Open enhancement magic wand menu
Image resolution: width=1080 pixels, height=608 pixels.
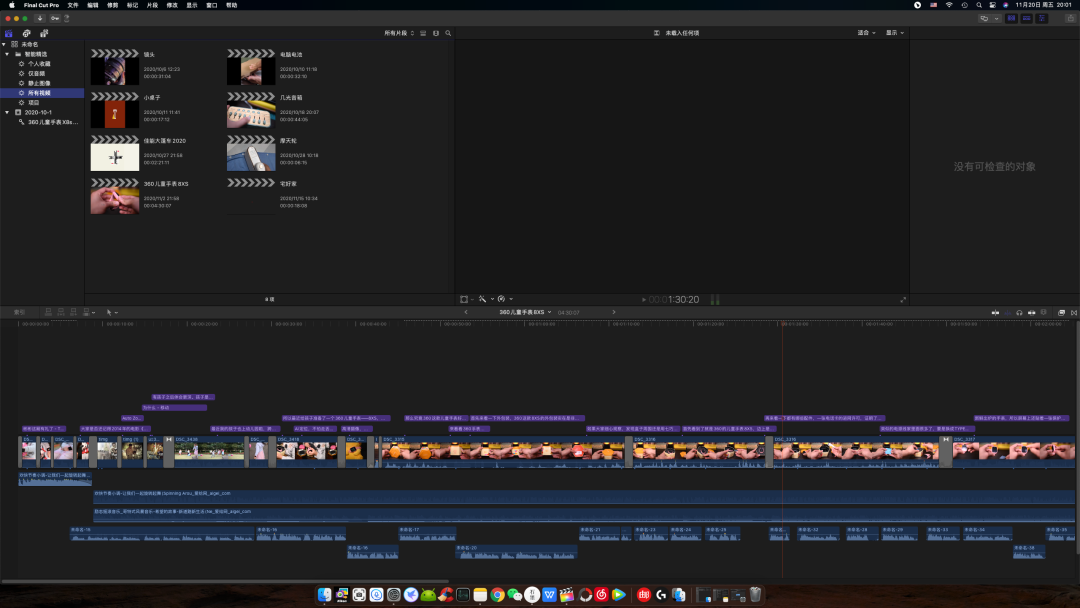[x=486, y=299]
